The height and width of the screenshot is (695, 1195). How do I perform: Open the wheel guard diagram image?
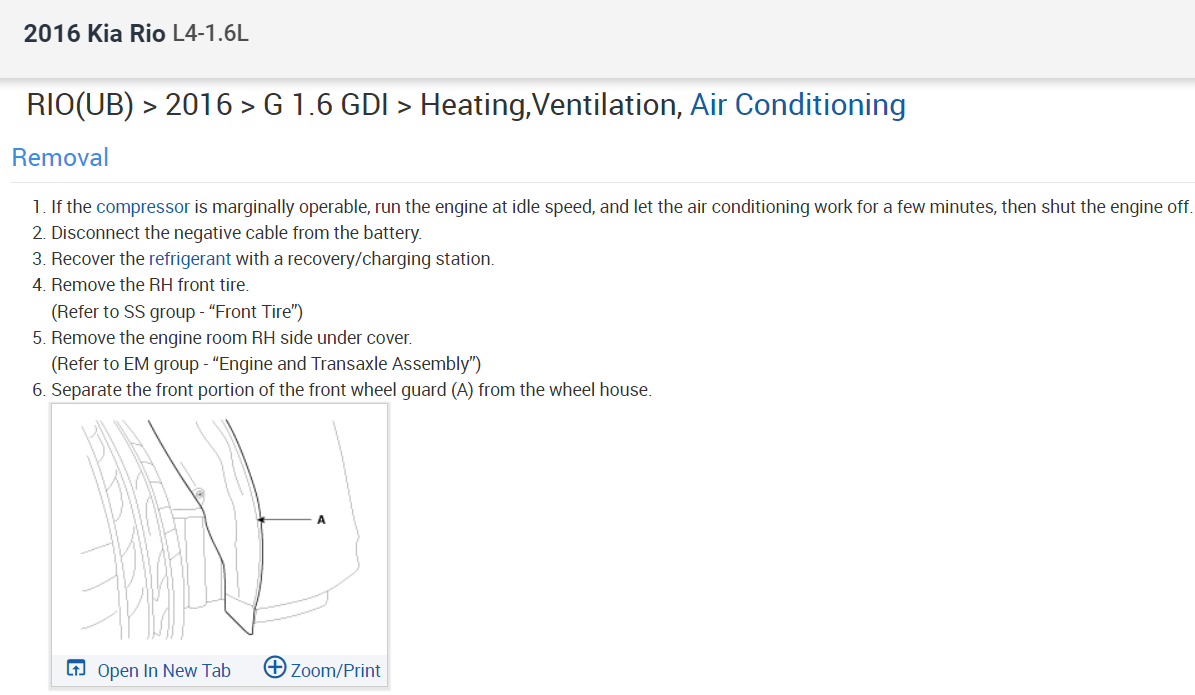pyautogui.click(x=218, y=528)
